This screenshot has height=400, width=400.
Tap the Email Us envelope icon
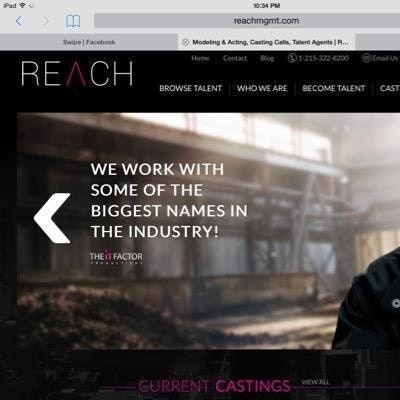[366, 58]
